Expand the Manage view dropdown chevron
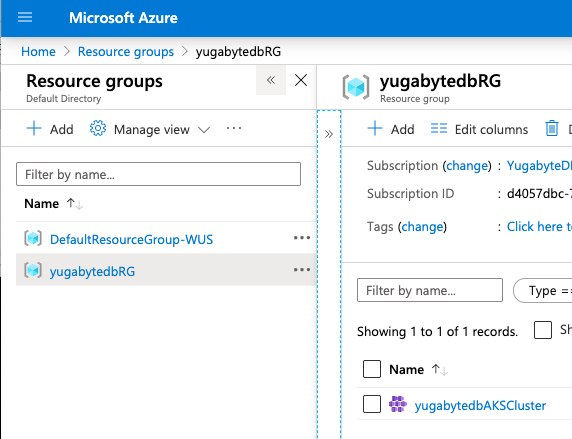Screen dimensions: 572x439 (204, 130)
